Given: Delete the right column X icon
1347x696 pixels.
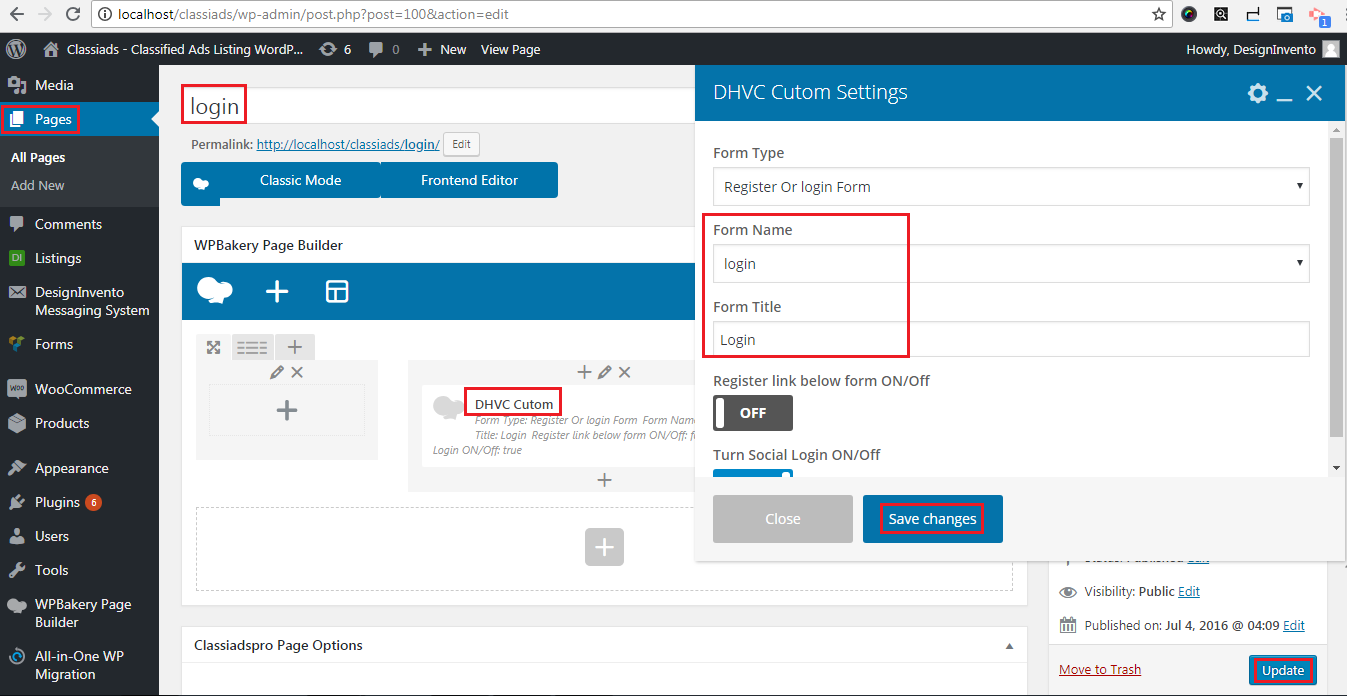Looking at the screenshot, I should pos(624,372).
